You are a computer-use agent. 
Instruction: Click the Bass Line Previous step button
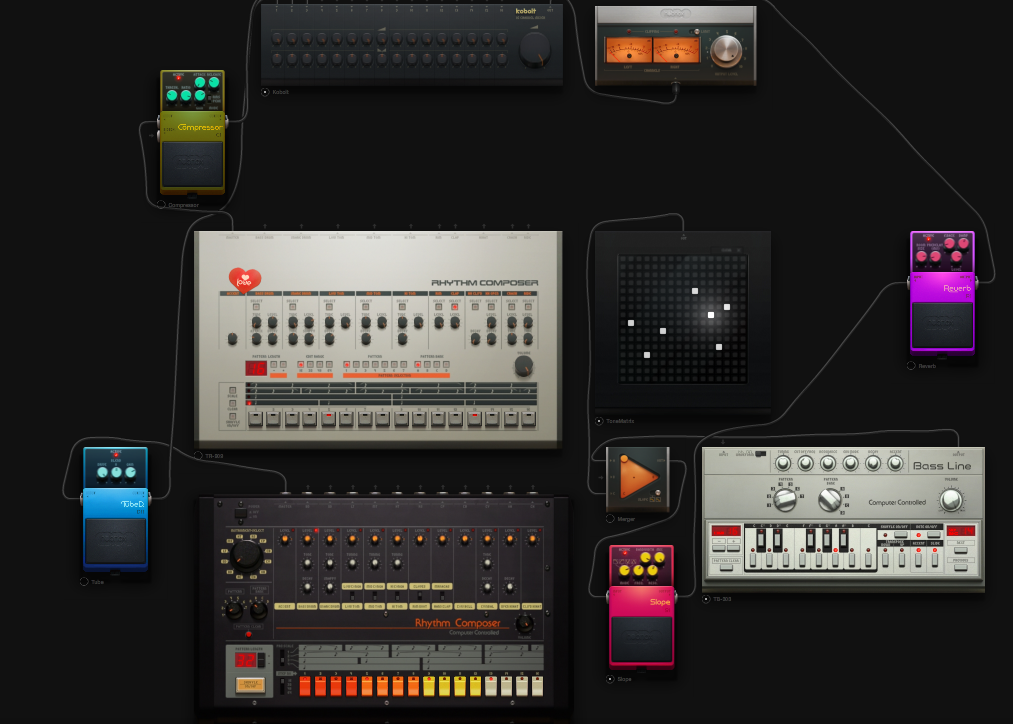click(961, 567)
